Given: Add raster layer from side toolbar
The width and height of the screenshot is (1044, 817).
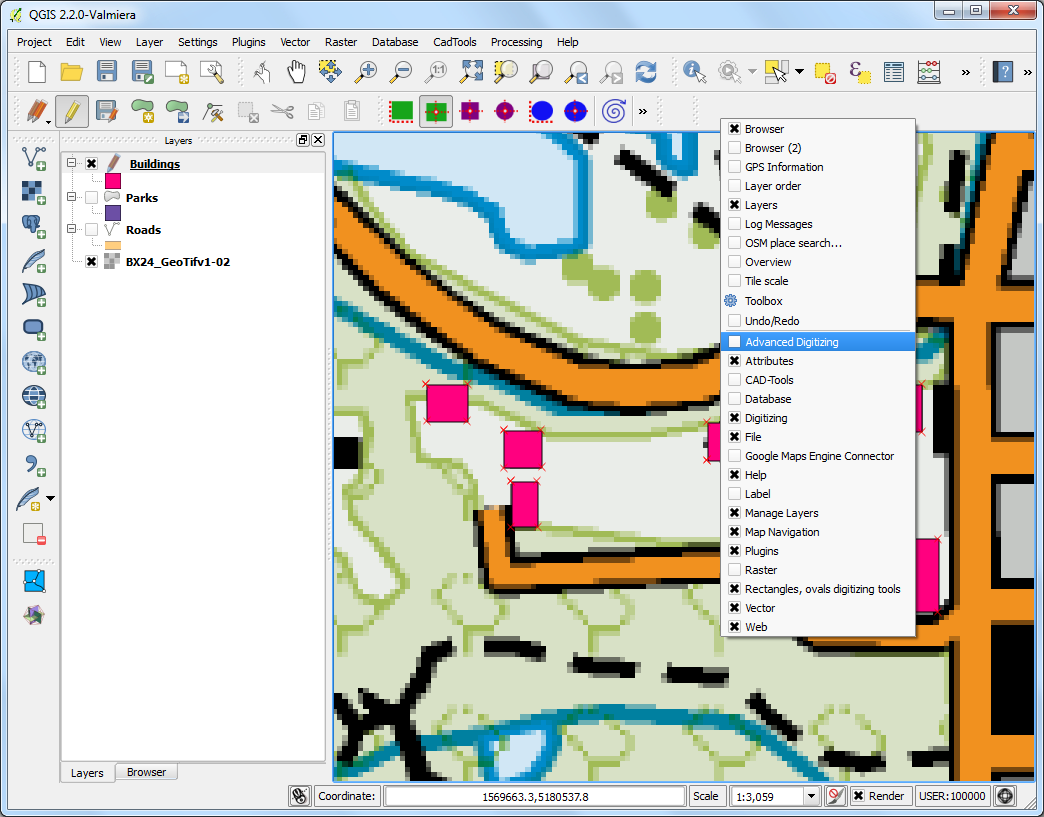Looking at the screenshot, I should [34, 192].
